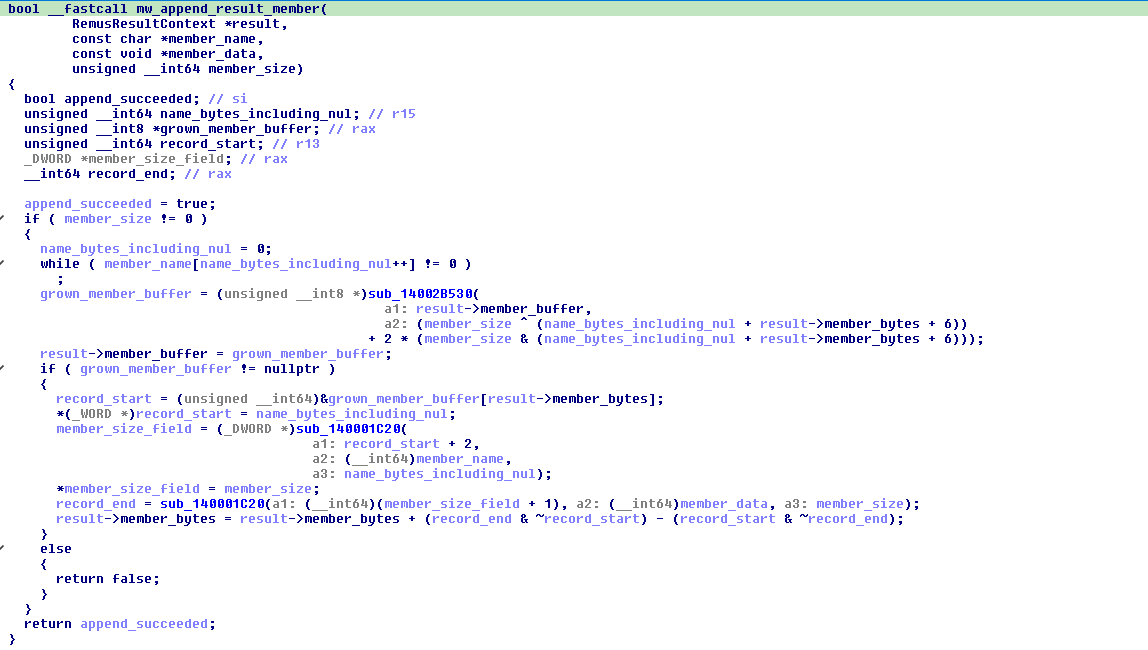Select function name mw_append_result_member

click(228, 9)
